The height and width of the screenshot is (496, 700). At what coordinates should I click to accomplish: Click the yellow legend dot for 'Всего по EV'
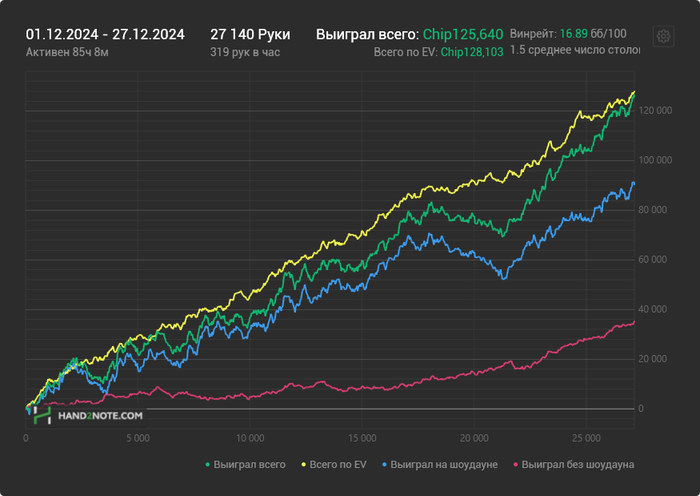[304, 465]
